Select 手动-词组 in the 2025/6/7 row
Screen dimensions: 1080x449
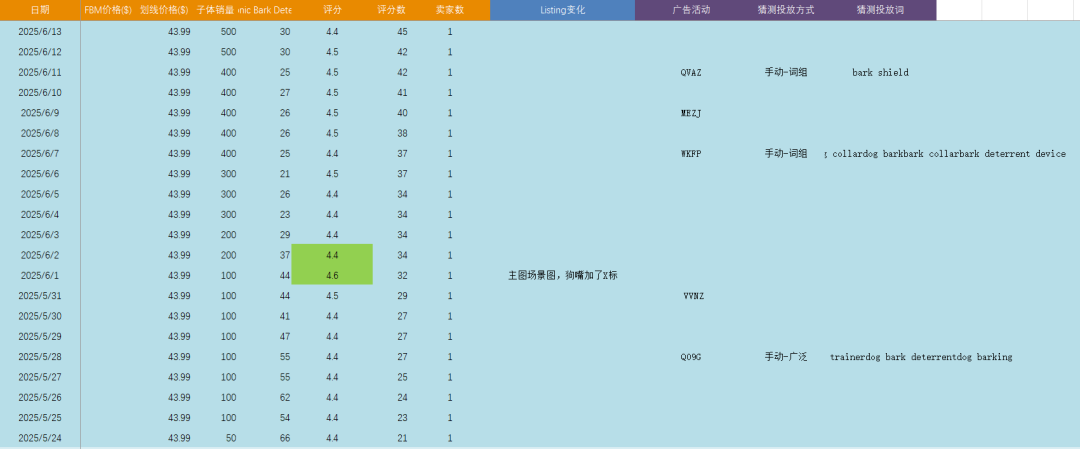click(x=786, y=154)
